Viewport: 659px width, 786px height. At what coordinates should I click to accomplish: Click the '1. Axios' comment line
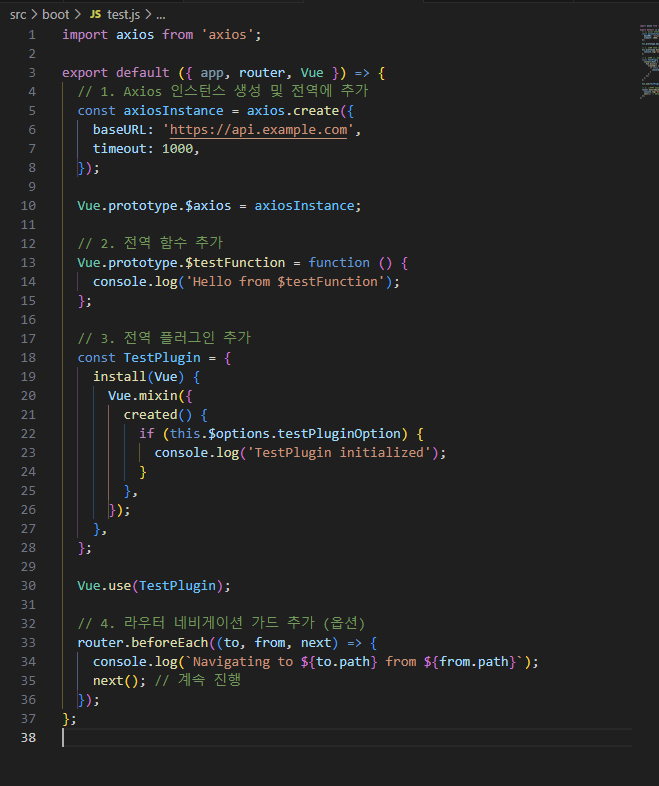(223, 91)
